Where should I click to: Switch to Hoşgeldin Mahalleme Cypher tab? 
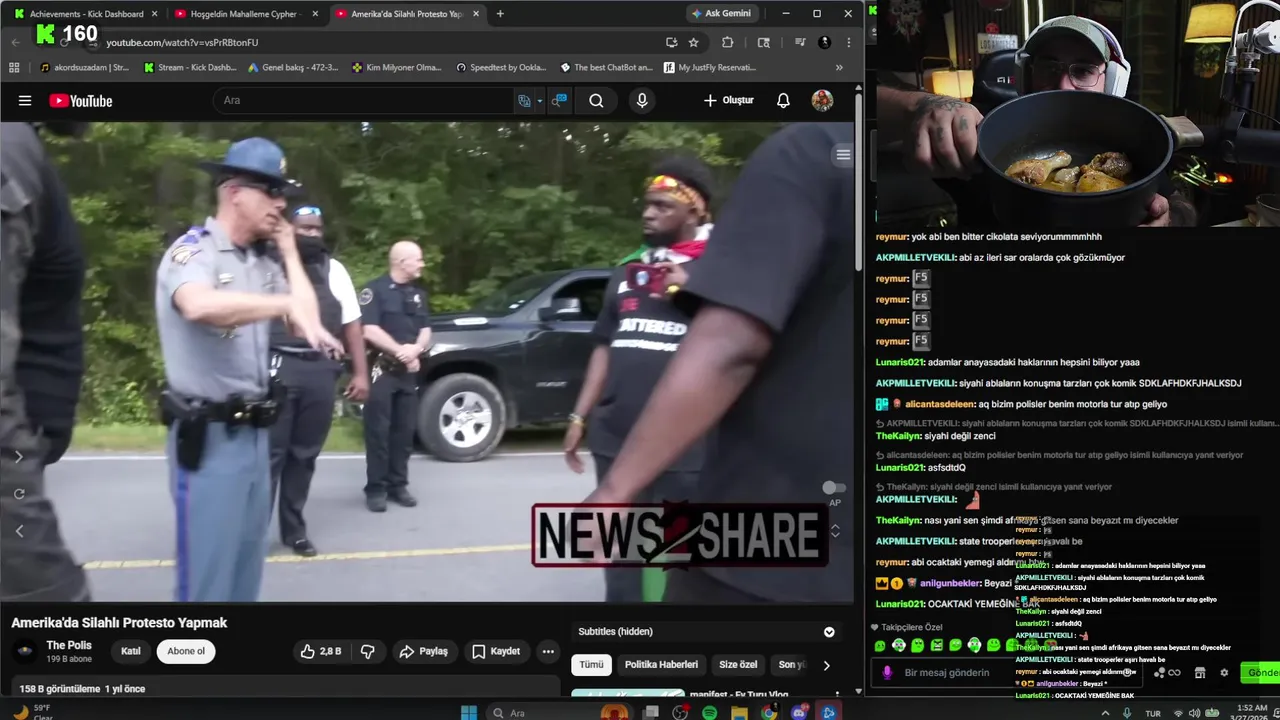pyautogui.click(x=246, y=14)
